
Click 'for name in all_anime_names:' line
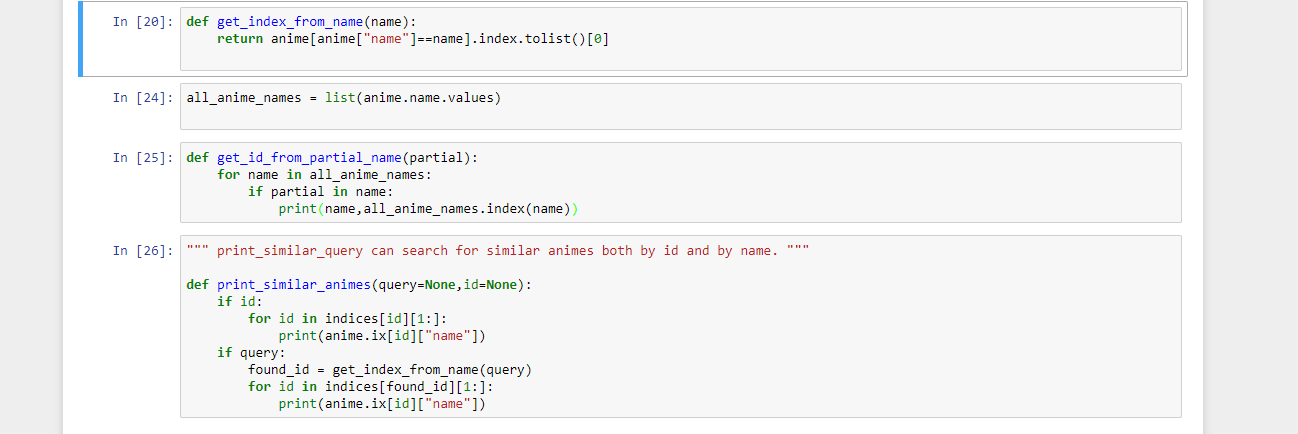[x=324, y=174]
